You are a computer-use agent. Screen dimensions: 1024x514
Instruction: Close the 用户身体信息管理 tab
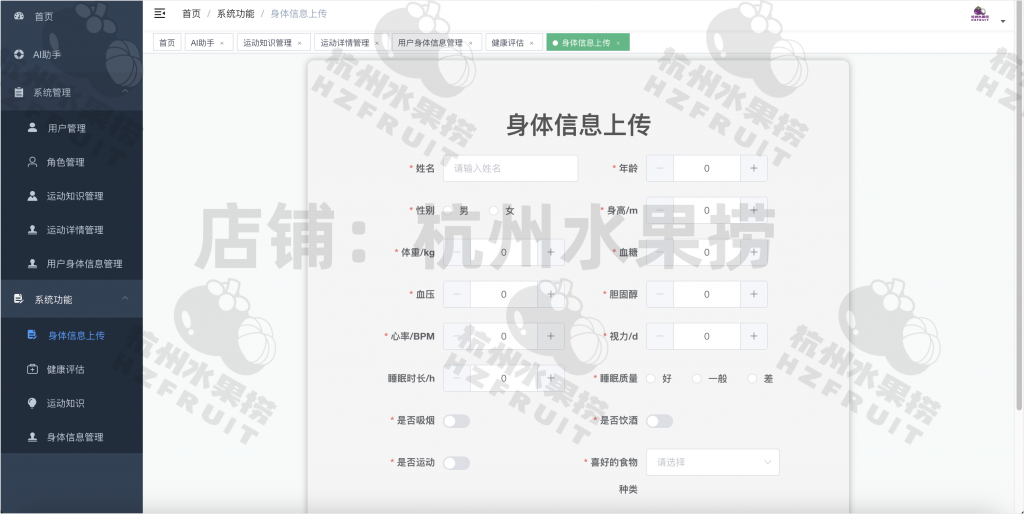click(470, 43)
